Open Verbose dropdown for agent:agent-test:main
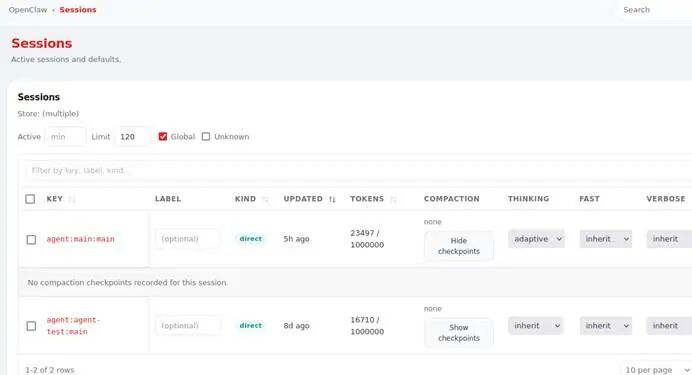 click(x=669, y=326)
